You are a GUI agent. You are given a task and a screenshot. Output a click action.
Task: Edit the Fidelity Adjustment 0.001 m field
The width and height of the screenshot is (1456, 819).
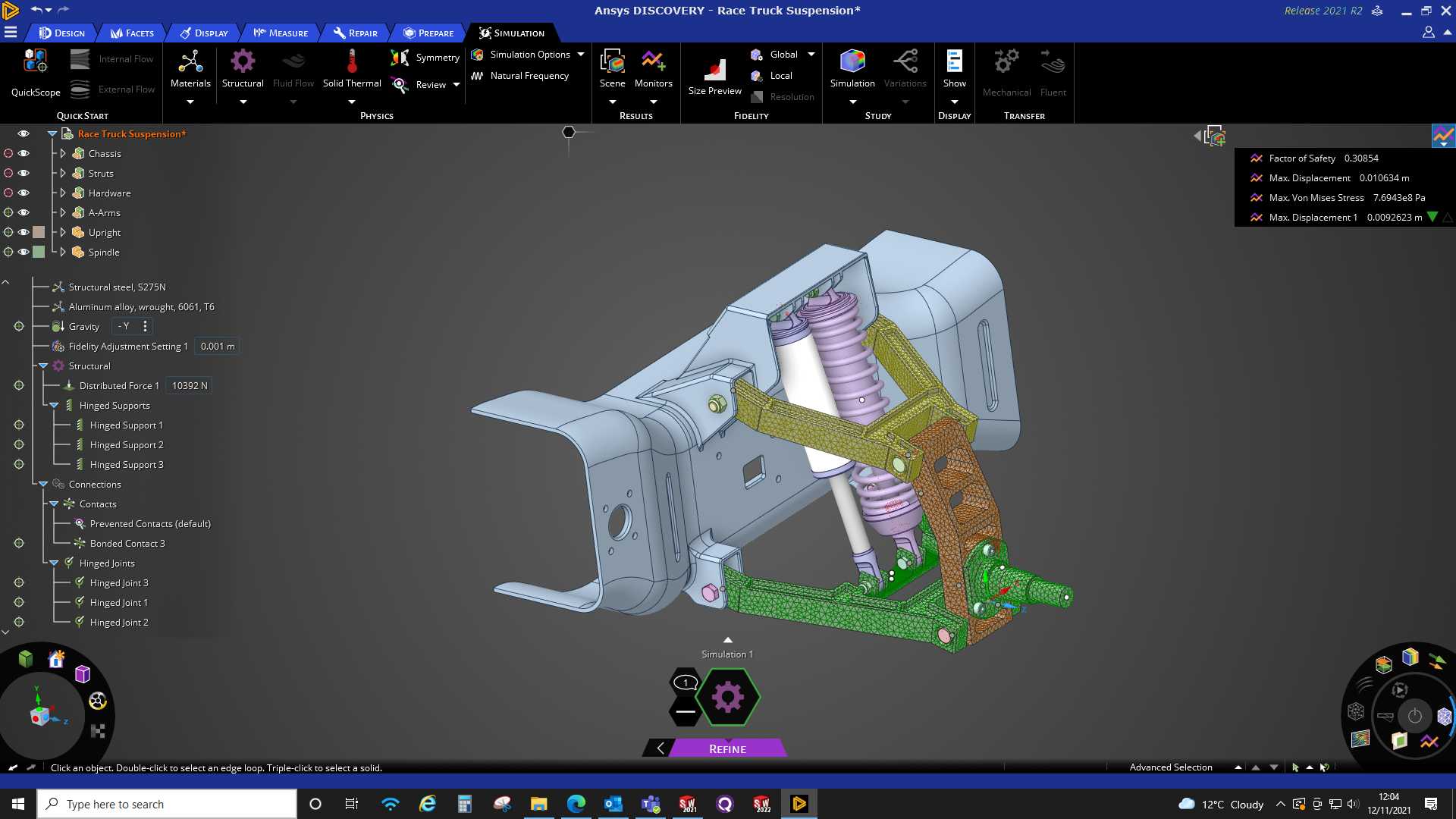(218, 346)
